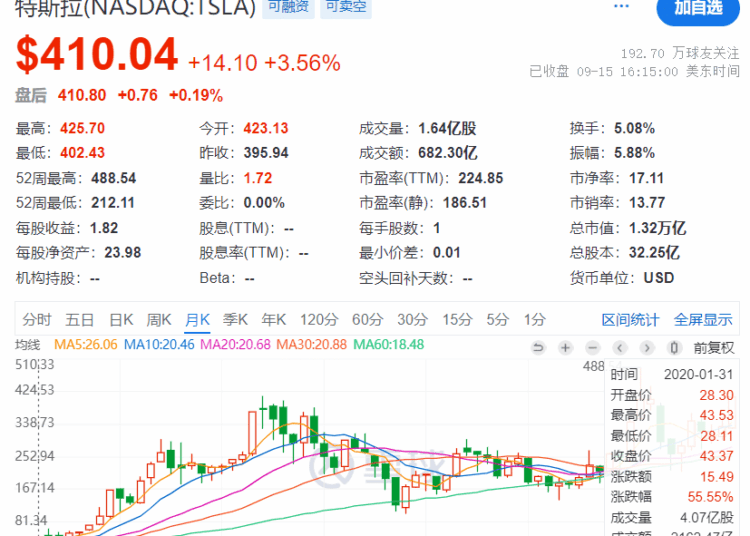Switch to 15分 chart tab
750x536 pixels.
(x=457, y=319)
